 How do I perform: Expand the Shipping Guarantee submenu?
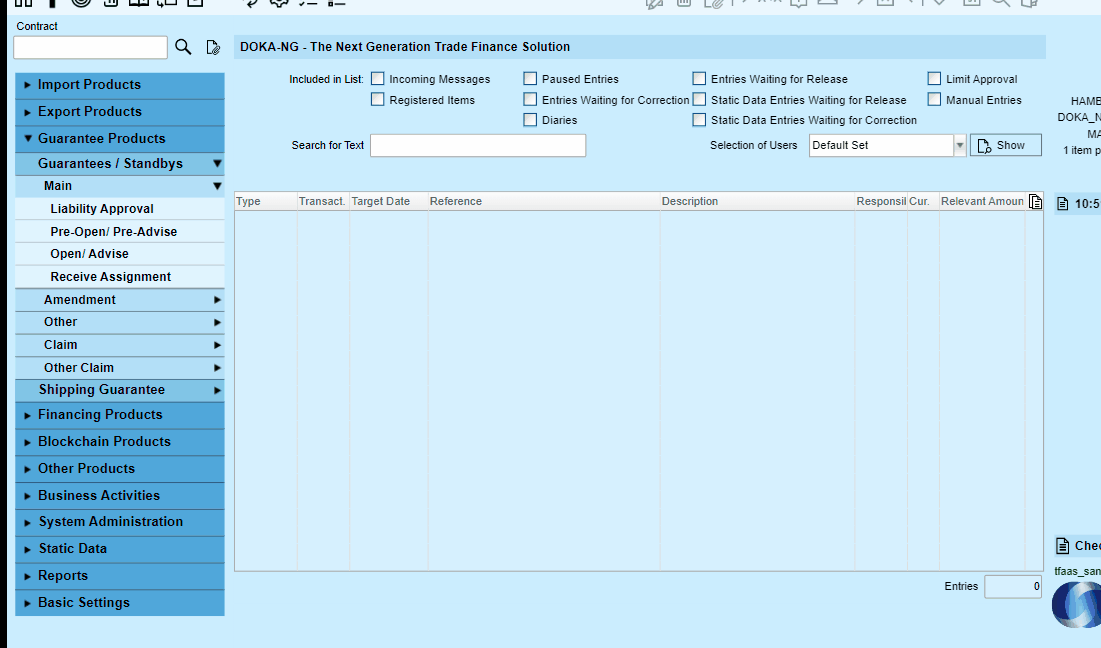[x=120, y=390]
